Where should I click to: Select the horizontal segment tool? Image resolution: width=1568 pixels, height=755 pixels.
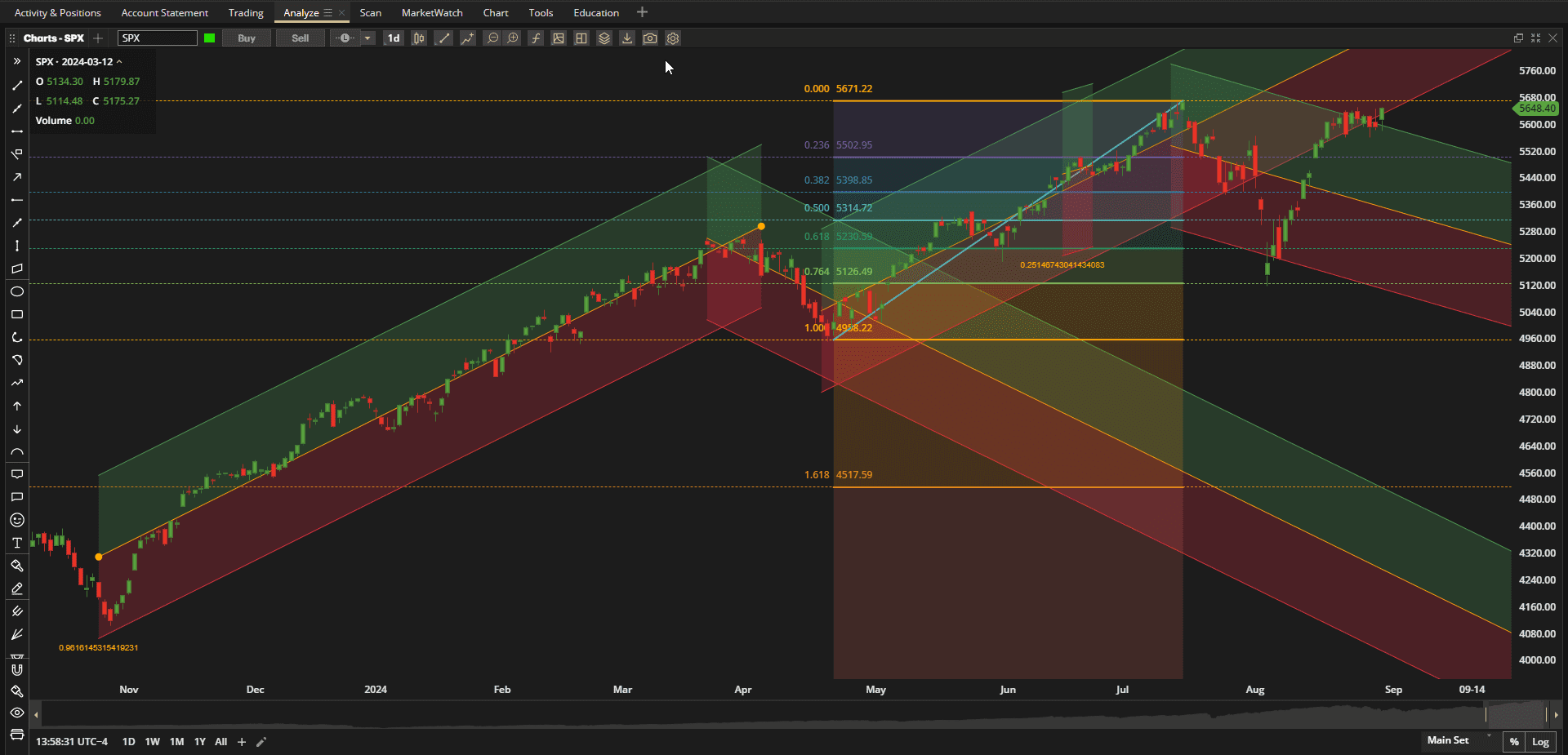(x=16, y=131)
